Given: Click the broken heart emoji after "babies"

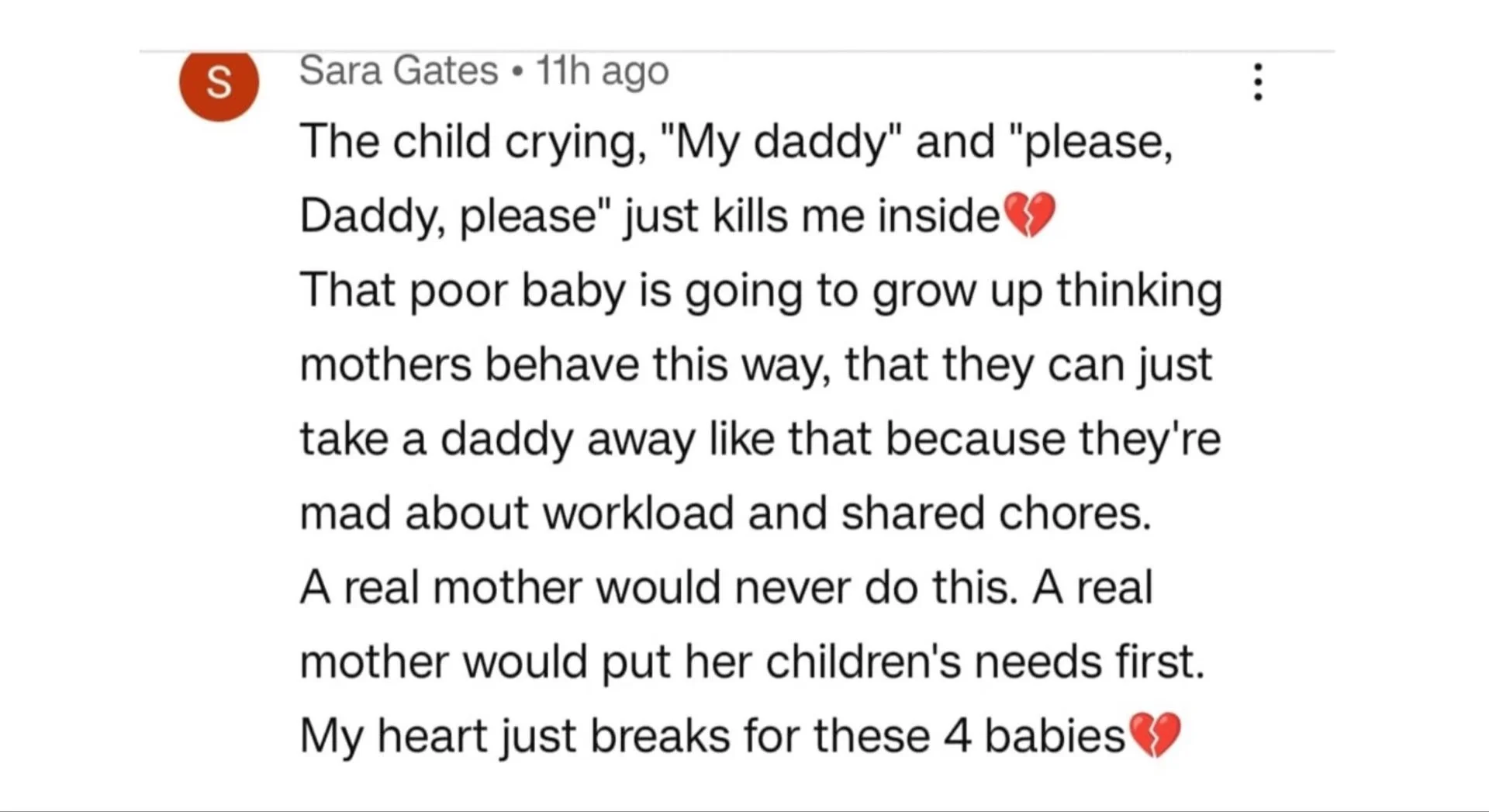Looking at the screenshot, I should pyautogui.click(x=1156, y=734).
